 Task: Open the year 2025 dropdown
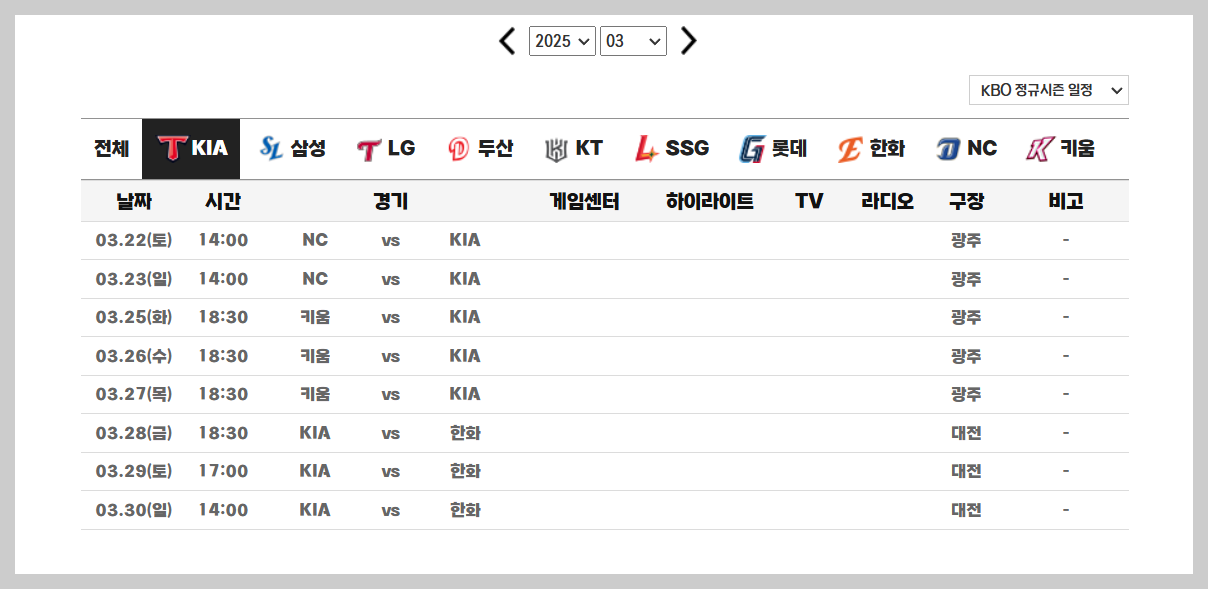coord(562,41)
